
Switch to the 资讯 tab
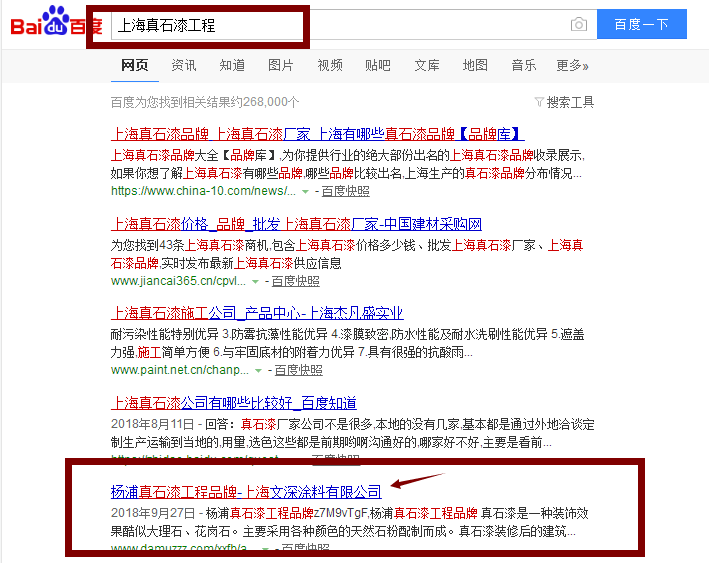(x=184, y=65)
